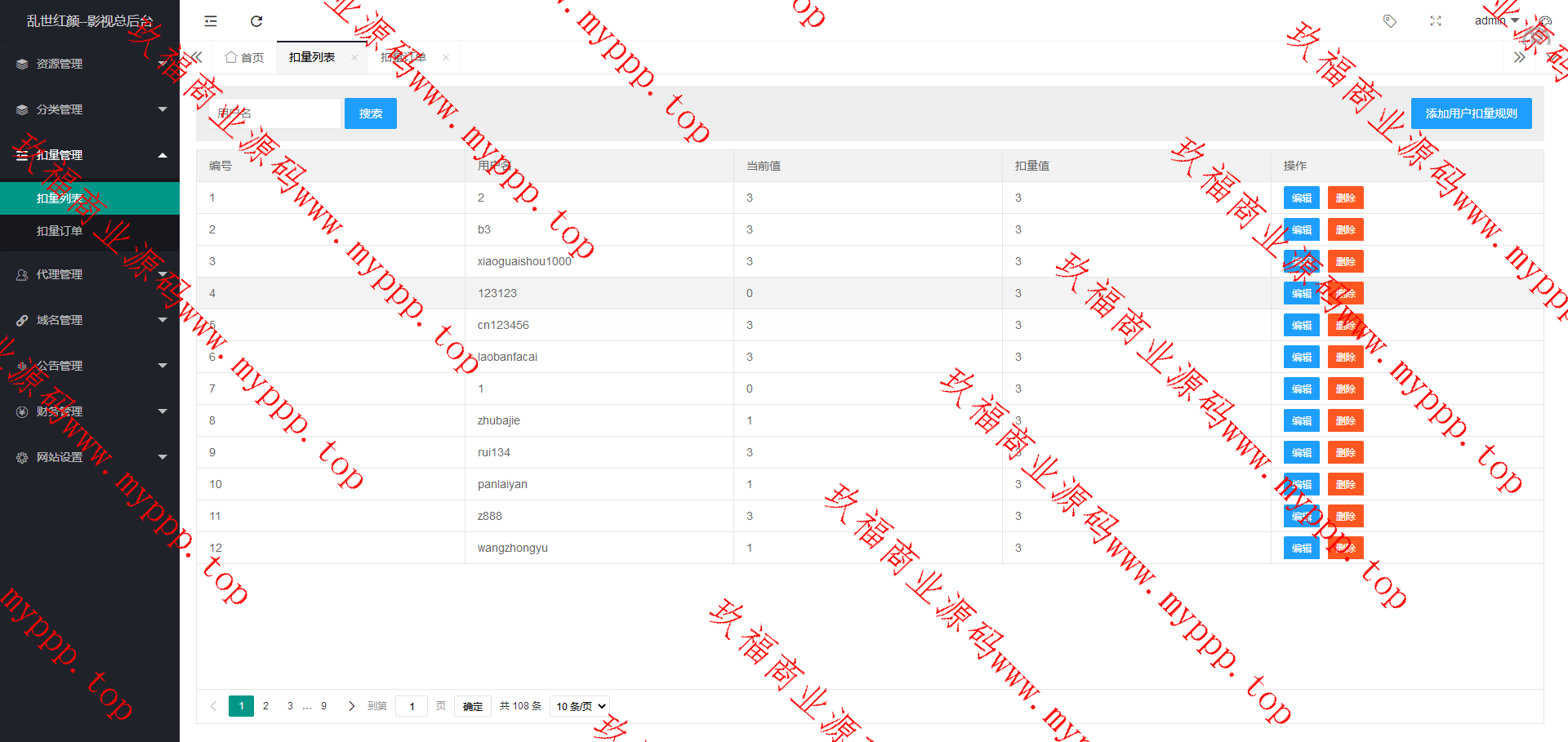Close the 扣量订单 tab using its X
Viewport: 1568px width, 742px height.
pos(446,57)
